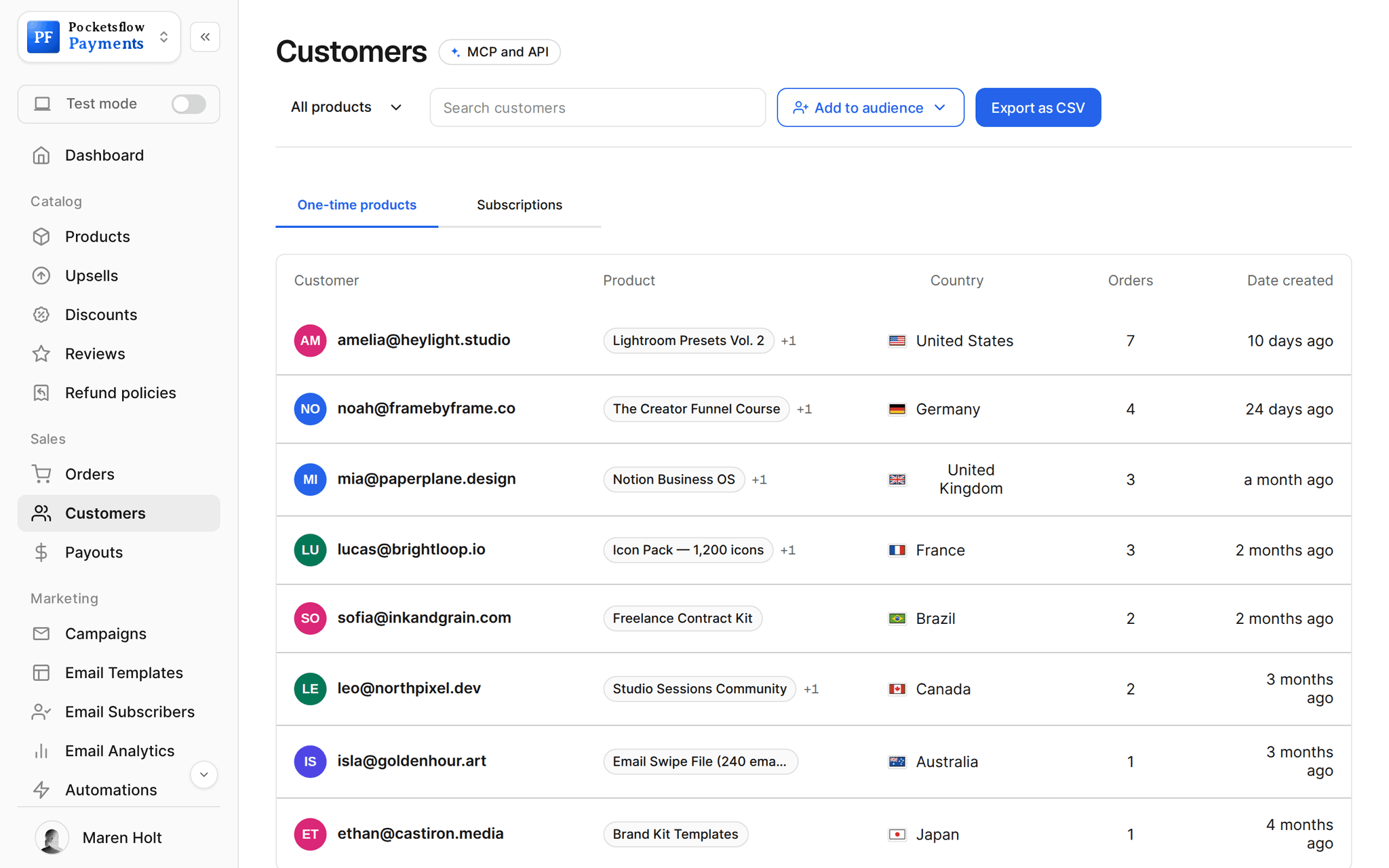
Task: Click the Upsells arrow-circle icon
Action: (x=41, y=276)
